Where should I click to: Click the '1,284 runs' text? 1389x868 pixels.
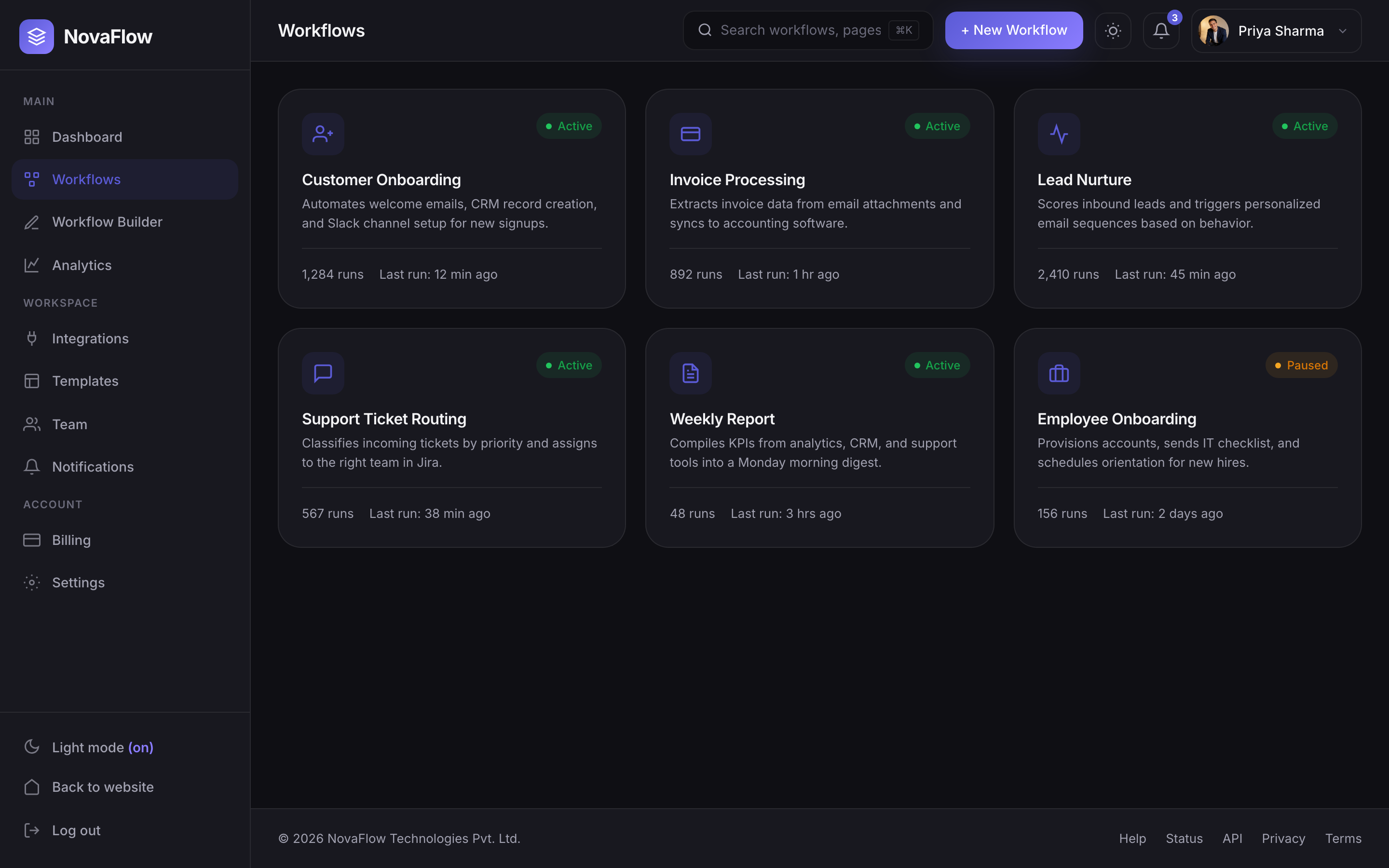click(333, 274)
